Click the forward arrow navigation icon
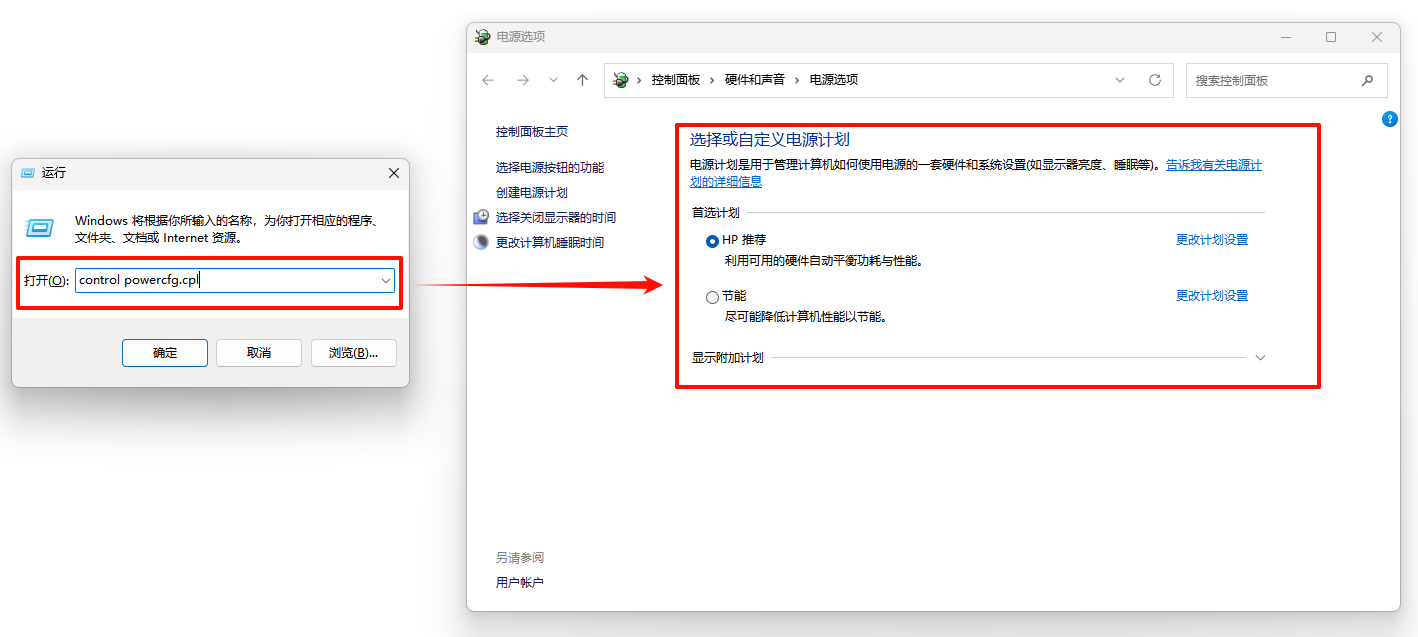Screen dimensions: 1418x637 pos(522,80)
